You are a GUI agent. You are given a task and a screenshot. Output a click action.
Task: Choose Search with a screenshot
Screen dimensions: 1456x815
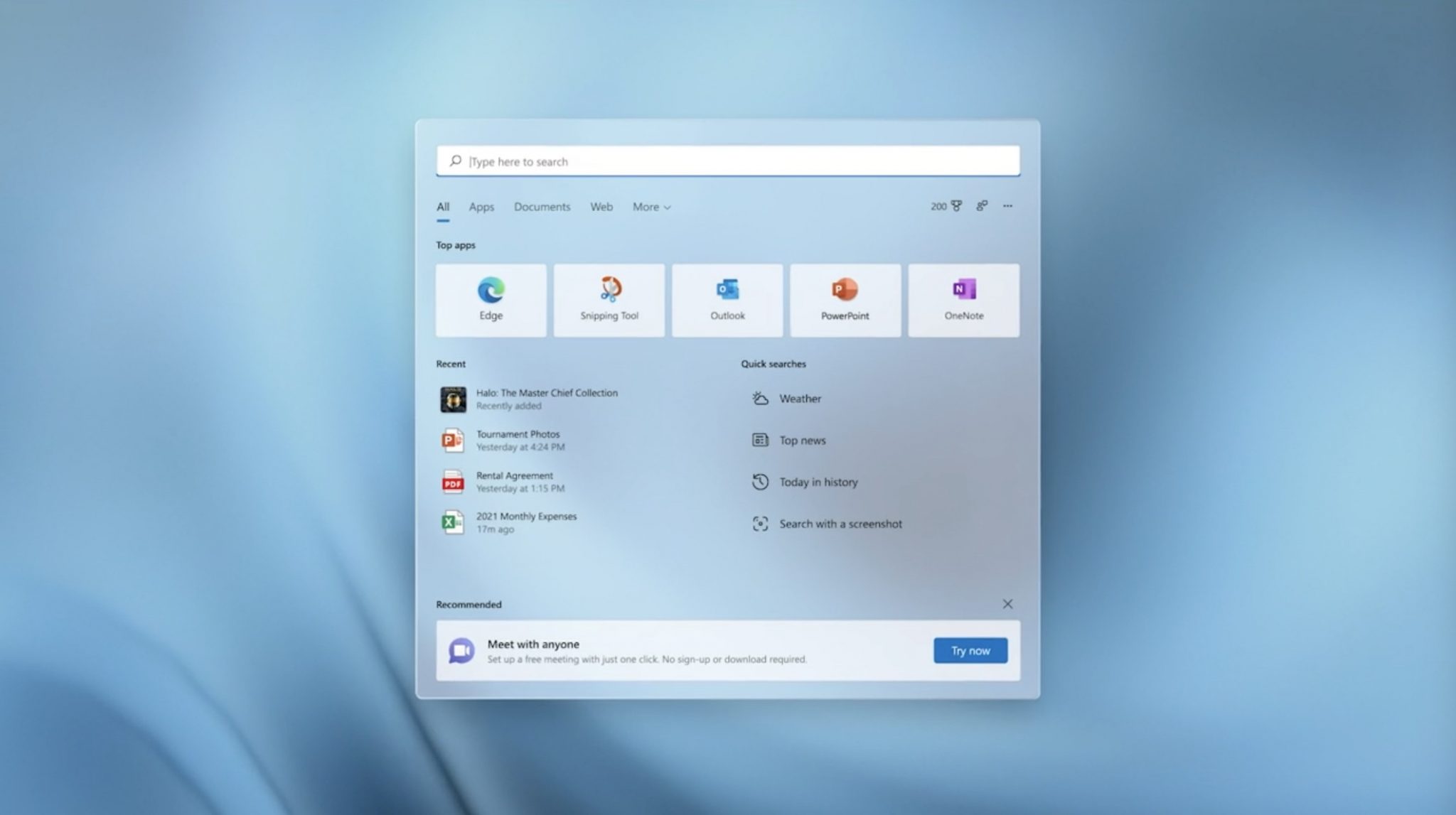[826, 524]
